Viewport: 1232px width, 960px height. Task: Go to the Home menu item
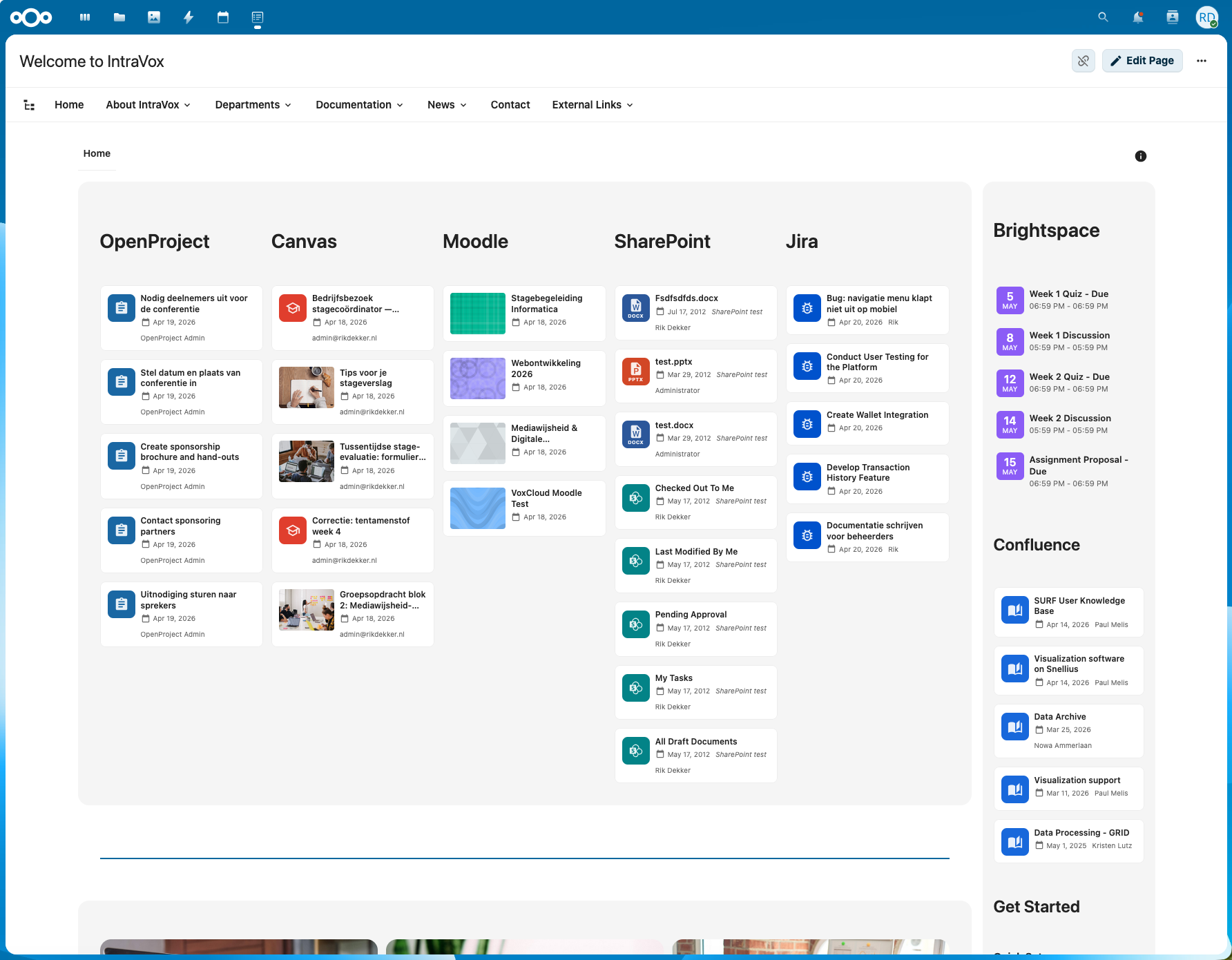click(x=69, y=105)
